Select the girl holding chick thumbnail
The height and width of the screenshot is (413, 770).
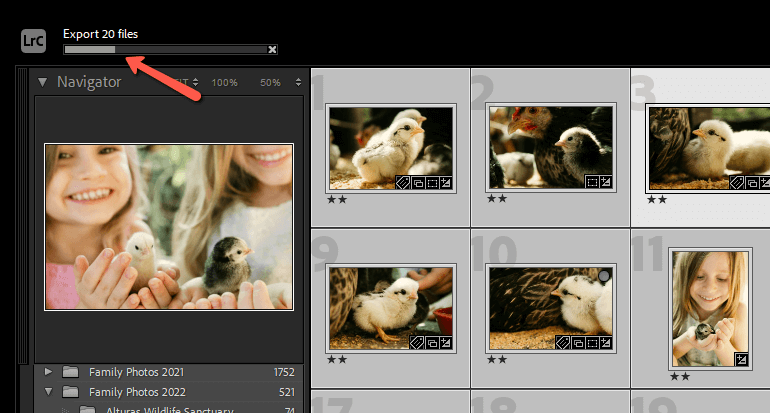pos(710,308)
